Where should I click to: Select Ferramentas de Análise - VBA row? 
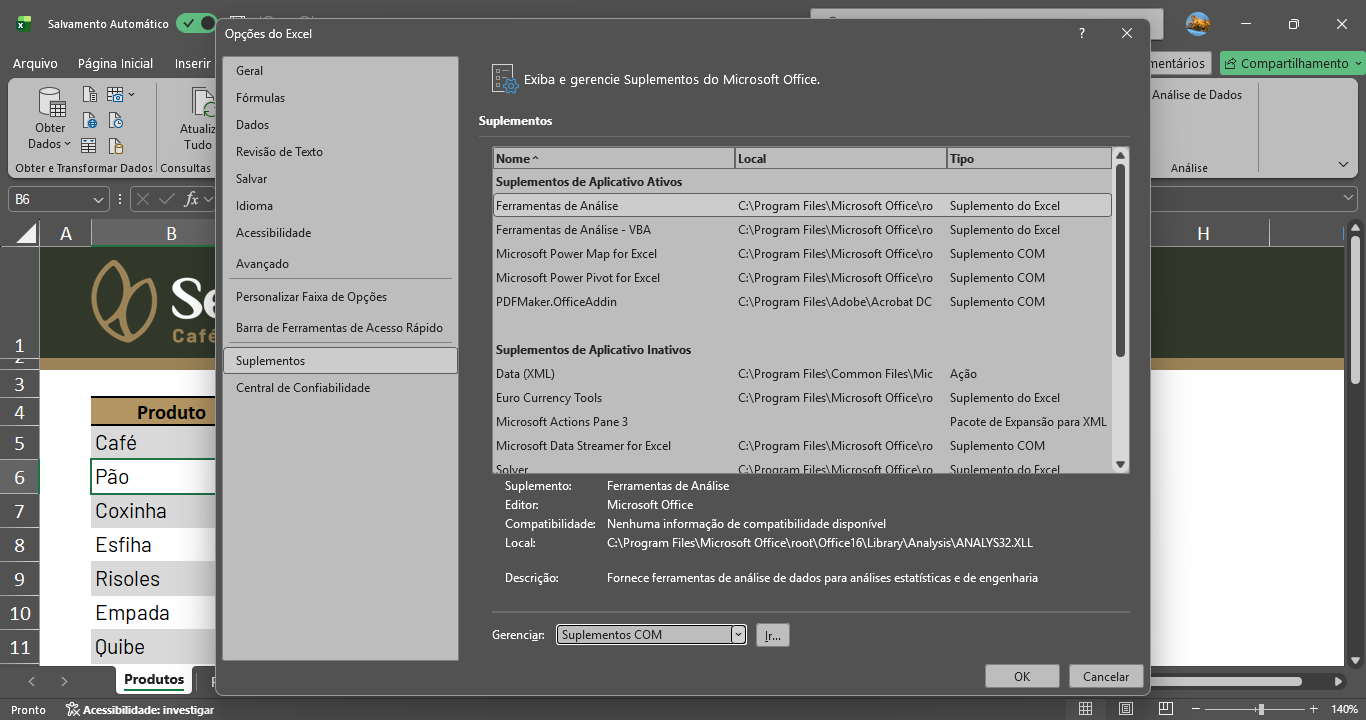(x=802, y=230)
